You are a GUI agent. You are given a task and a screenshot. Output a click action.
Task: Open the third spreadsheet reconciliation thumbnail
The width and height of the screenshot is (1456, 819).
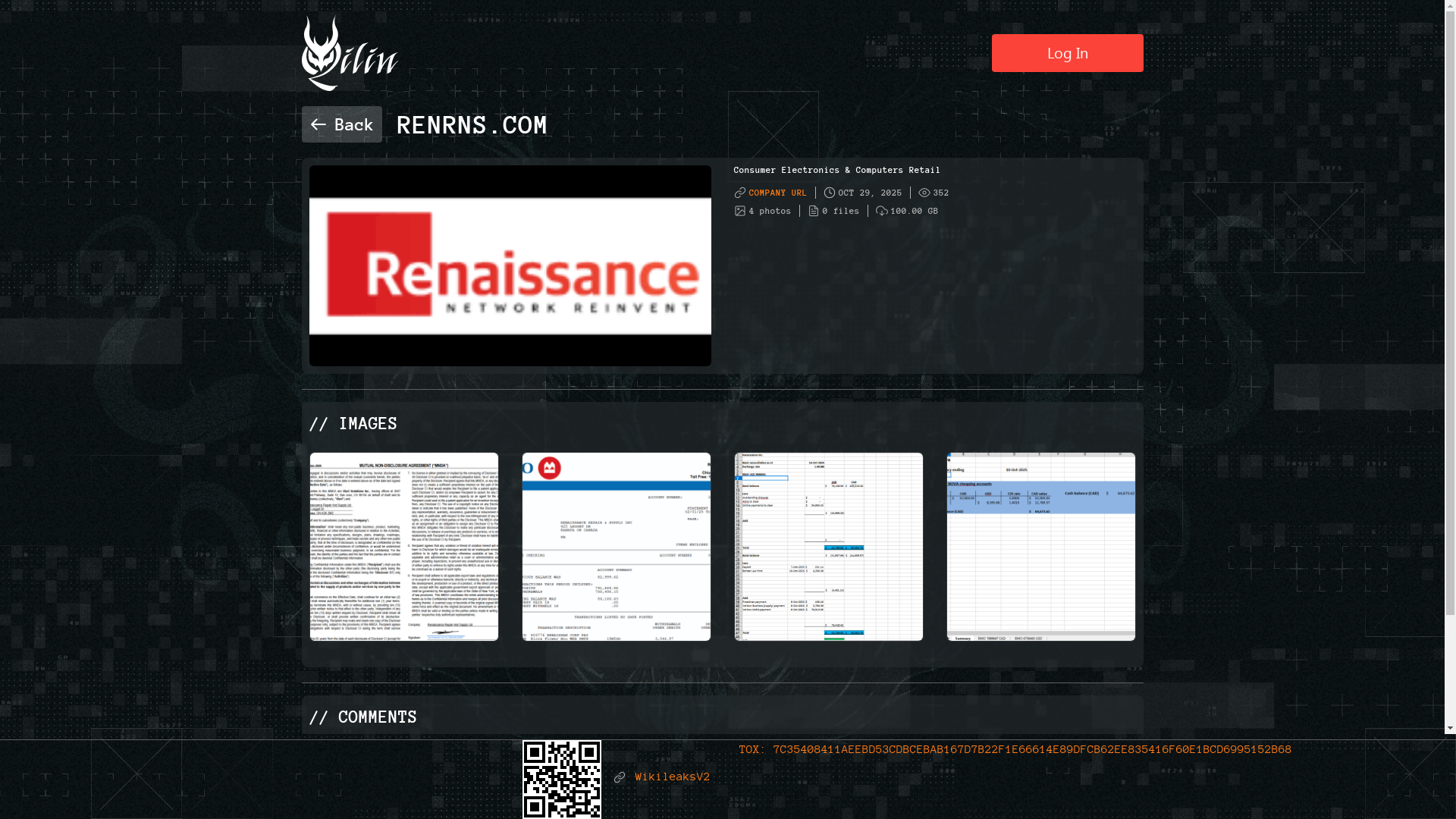tap(829, 547)
